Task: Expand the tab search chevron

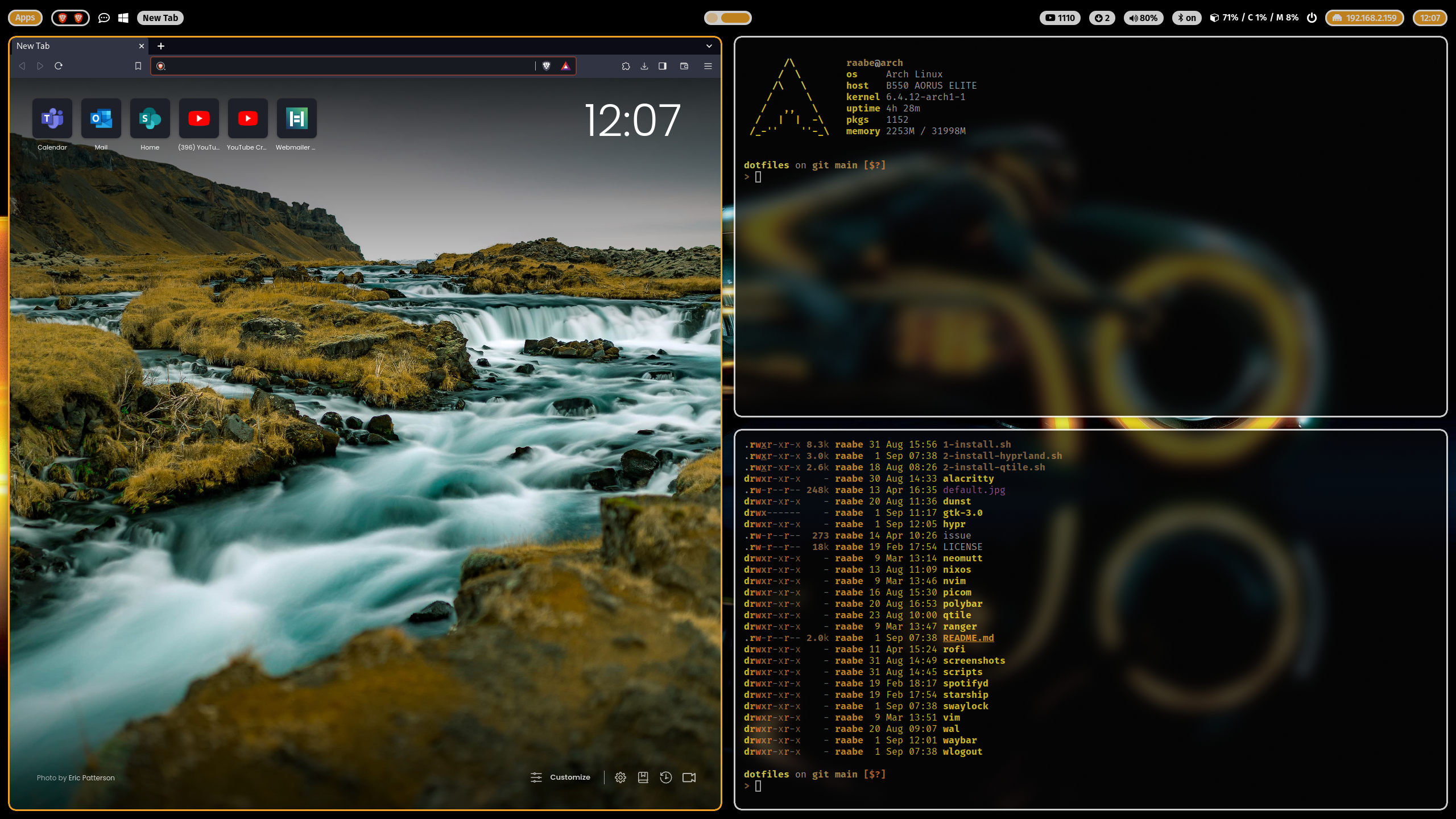Action: click(709, 46)
